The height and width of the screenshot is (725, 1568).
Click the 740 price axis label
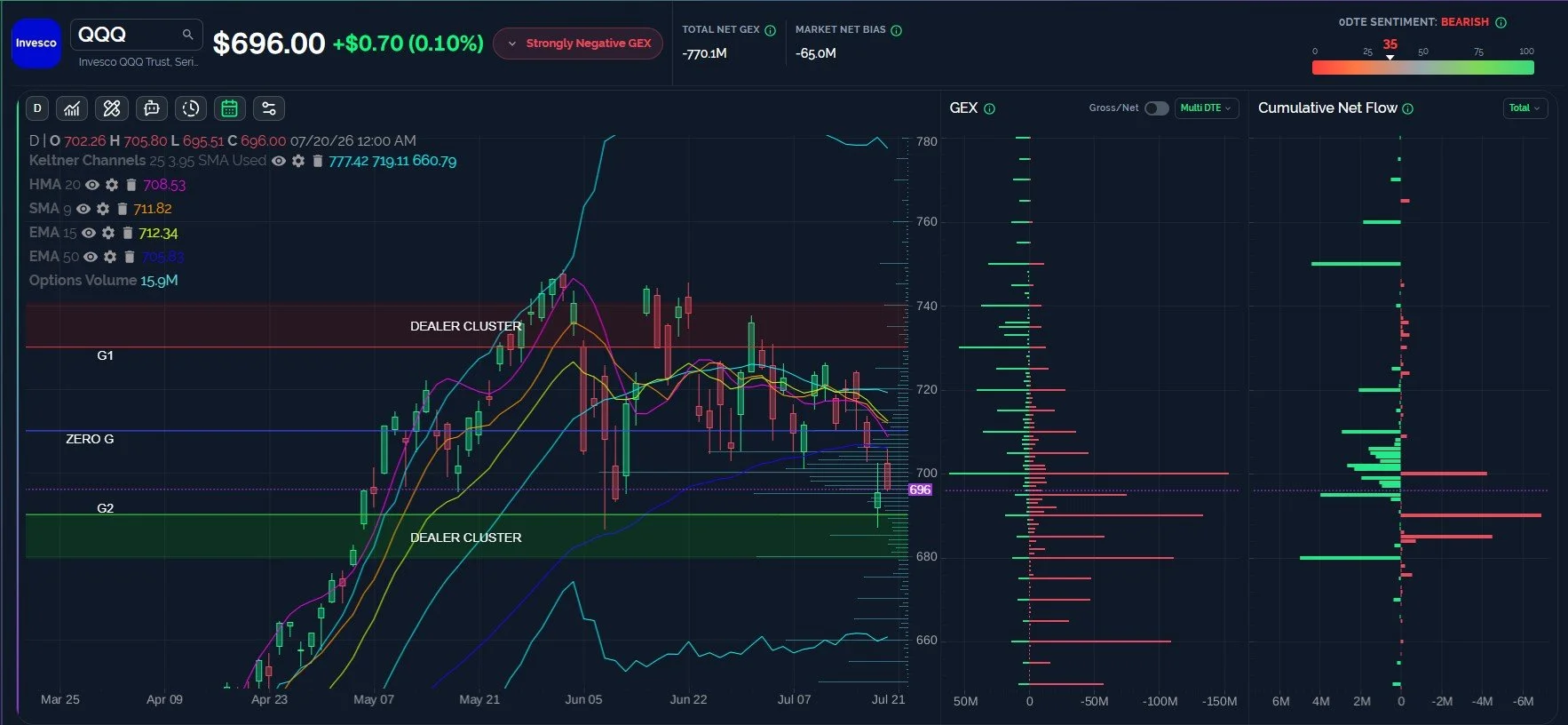point(926,306)
